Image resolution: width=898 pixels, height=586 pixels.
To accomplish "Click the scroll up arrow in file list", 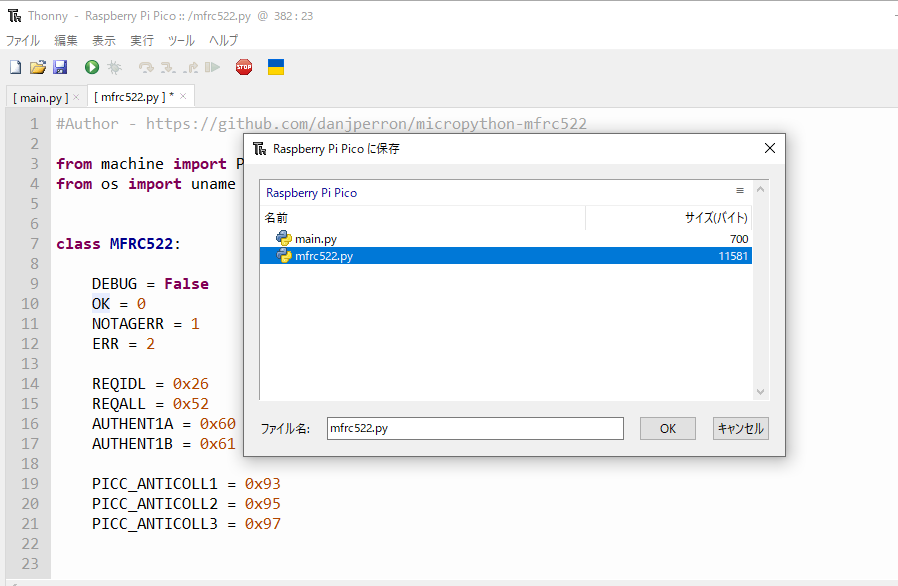I will click(x=761, y=189).
